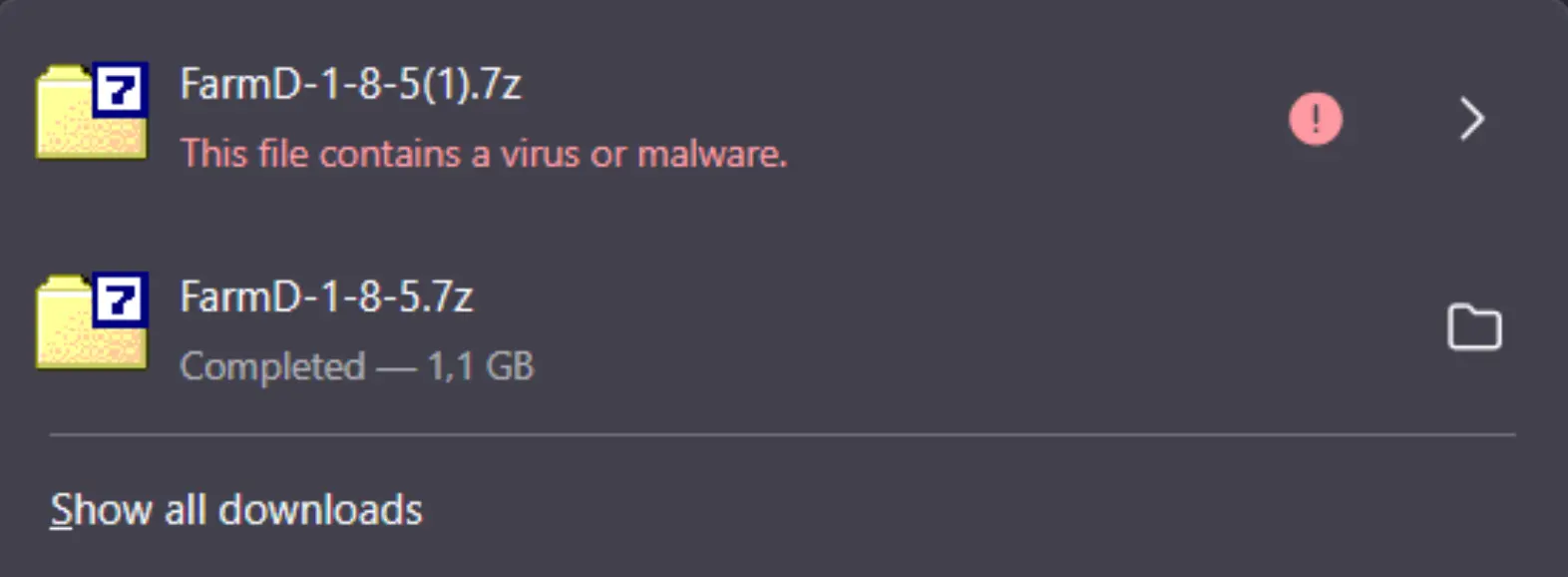Screen dimensions: 1568x577
Task: Click the separator line above Show all downloads
Action: point(782,435)
